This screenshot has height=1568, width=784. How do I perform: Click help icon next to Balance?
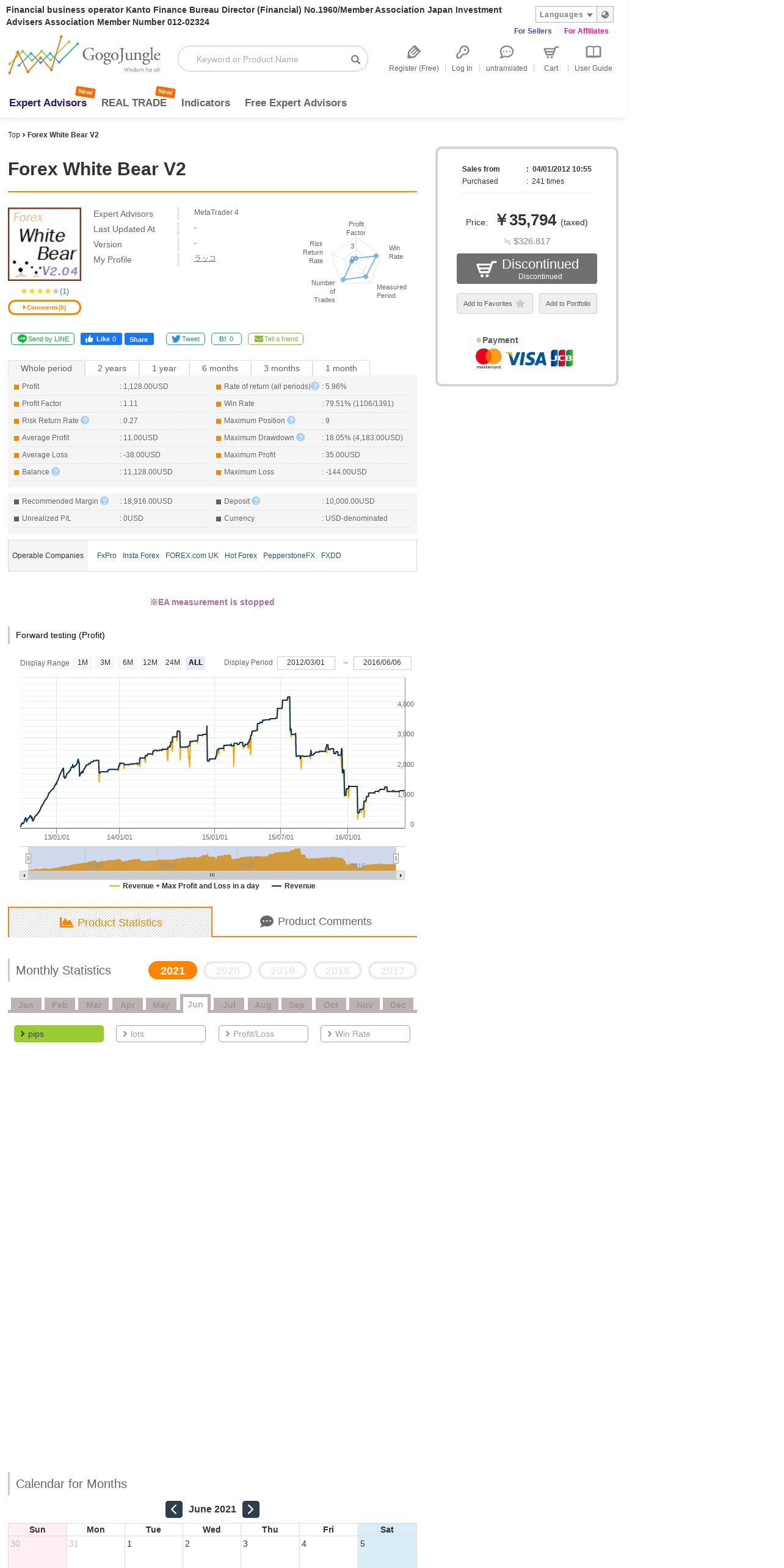tap(56, 471)
